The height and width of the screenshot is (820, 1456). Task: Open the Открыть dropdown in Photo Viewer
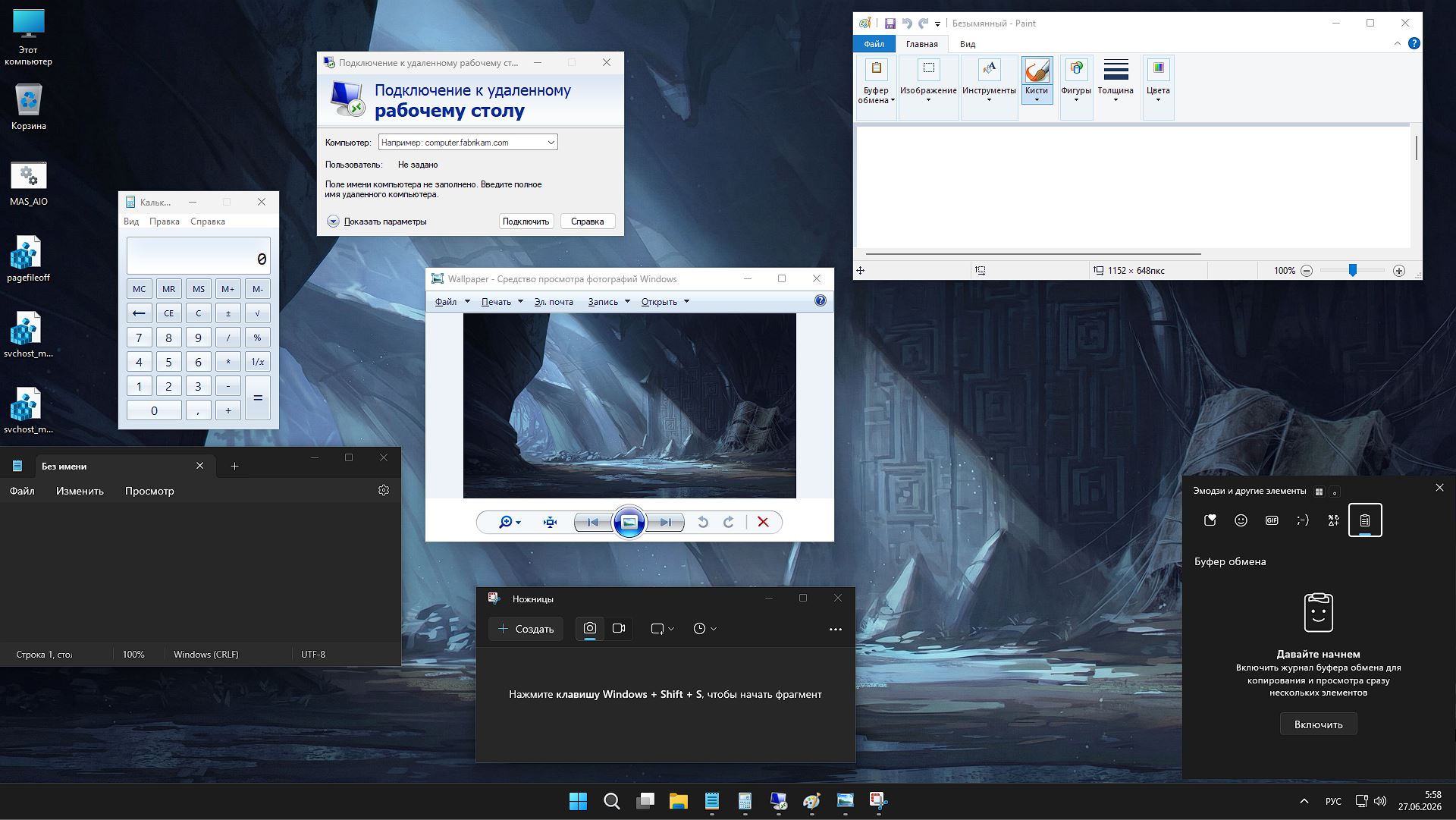tap(665, 302)
